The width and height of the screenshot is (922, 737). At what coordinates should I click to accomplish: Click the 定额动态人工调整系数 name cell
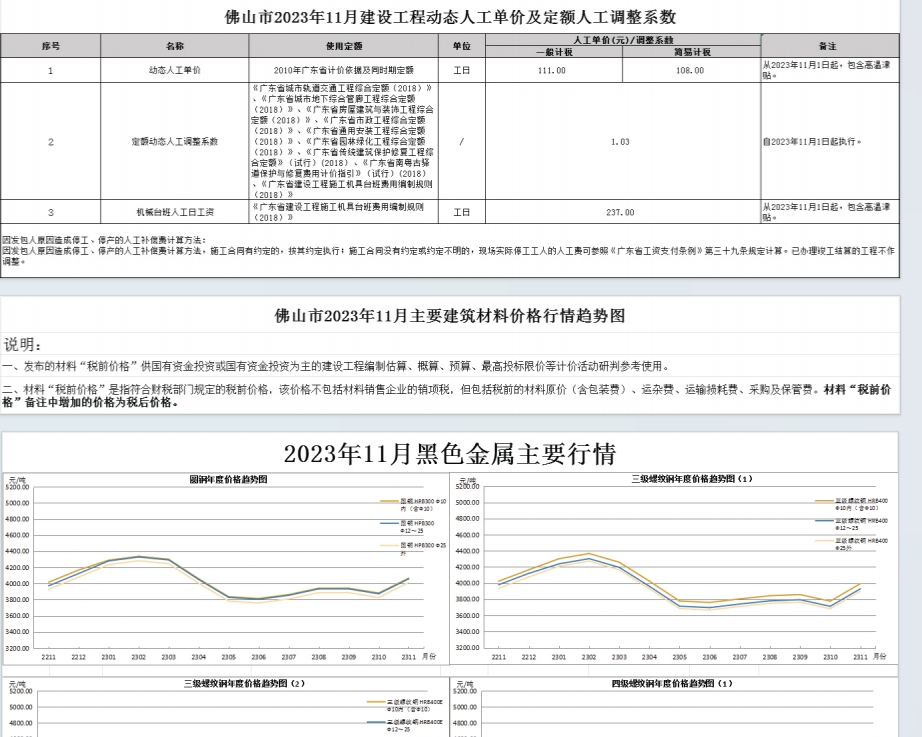[175, 142]
